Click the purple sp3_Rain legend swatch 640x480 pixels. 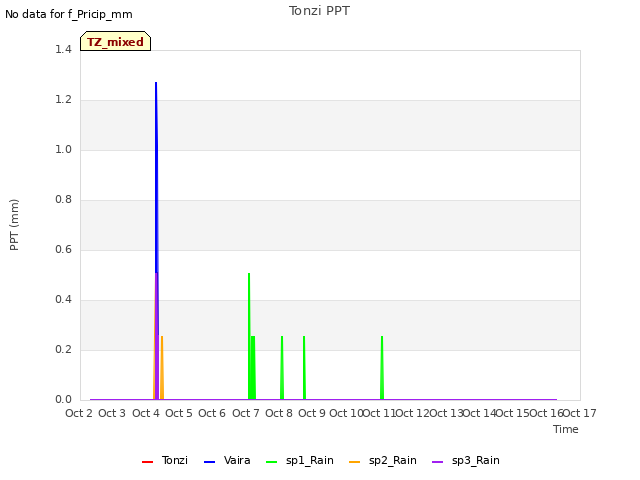pos(438,462)
